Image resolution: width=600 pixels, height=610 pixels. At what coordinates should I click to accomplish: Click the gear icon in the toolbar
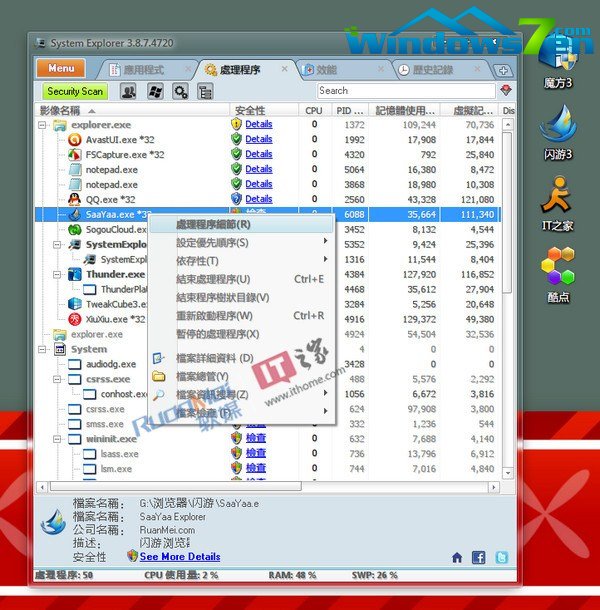click(x=180, y=91)
